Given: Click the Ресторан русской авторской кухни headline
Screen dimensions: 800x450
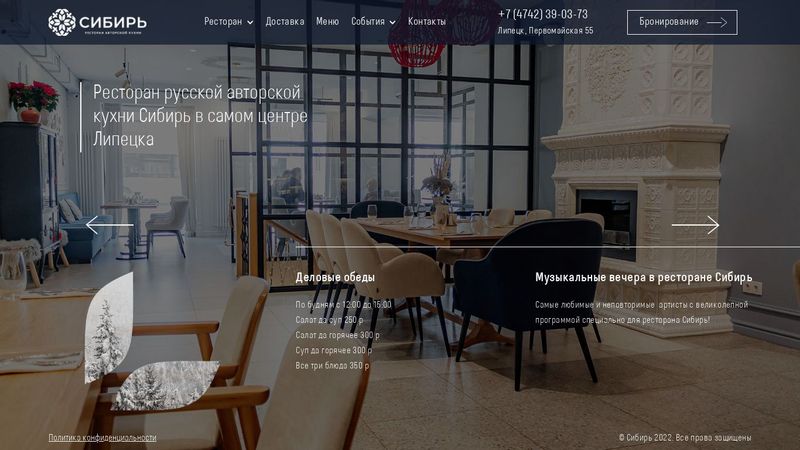Looking at the screenshot, I should [200, 116].
